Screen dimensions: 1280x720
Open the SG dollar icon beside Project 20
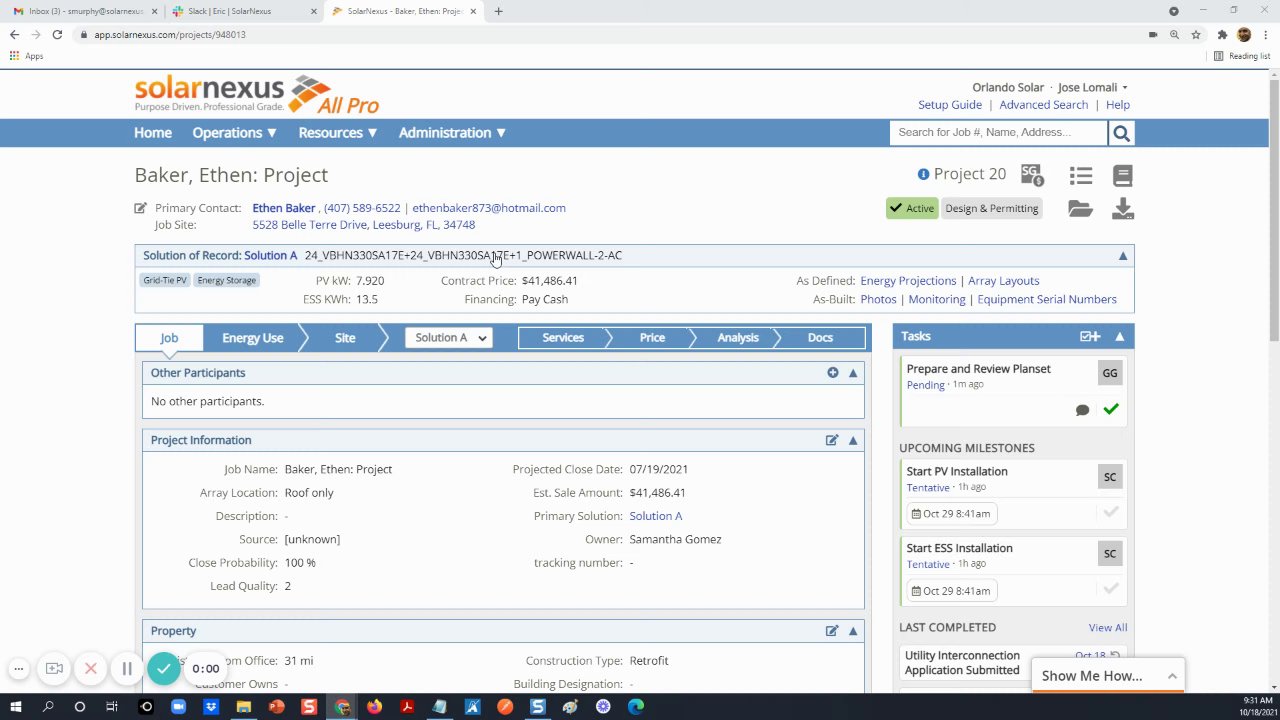point(1032,175)
